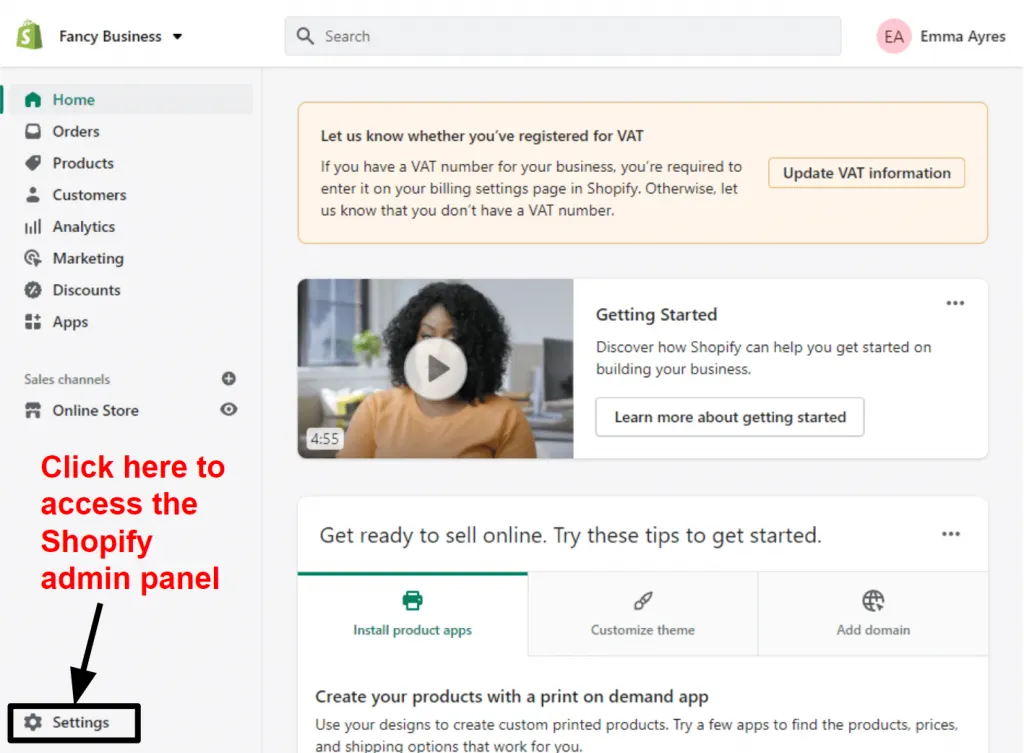Click the Marketing target icon
The height and width of the screenshot is (753, 1024).
[x=33, y=258]
